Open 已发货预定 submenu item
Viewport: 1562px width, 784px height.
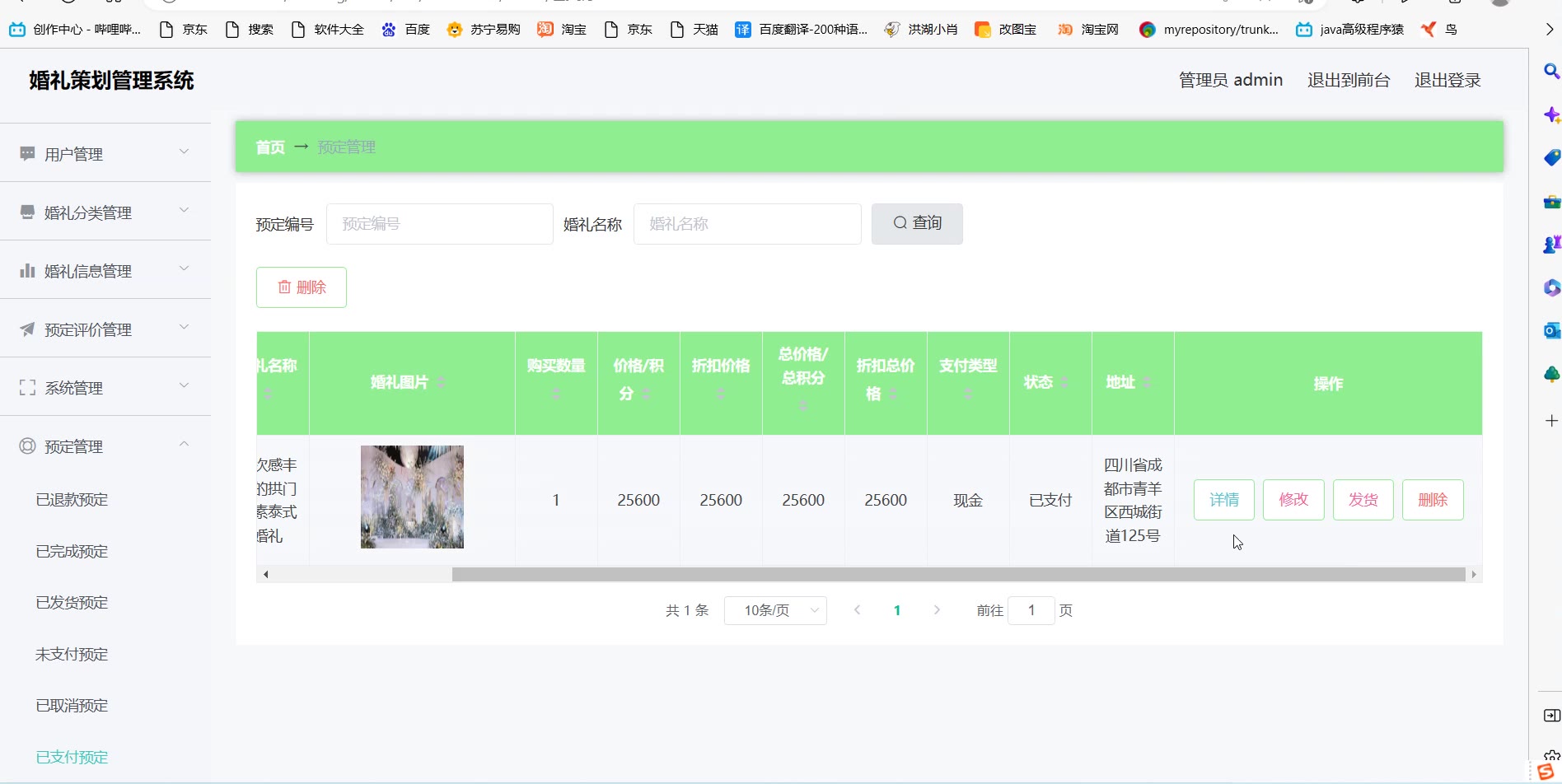(72, 603)
